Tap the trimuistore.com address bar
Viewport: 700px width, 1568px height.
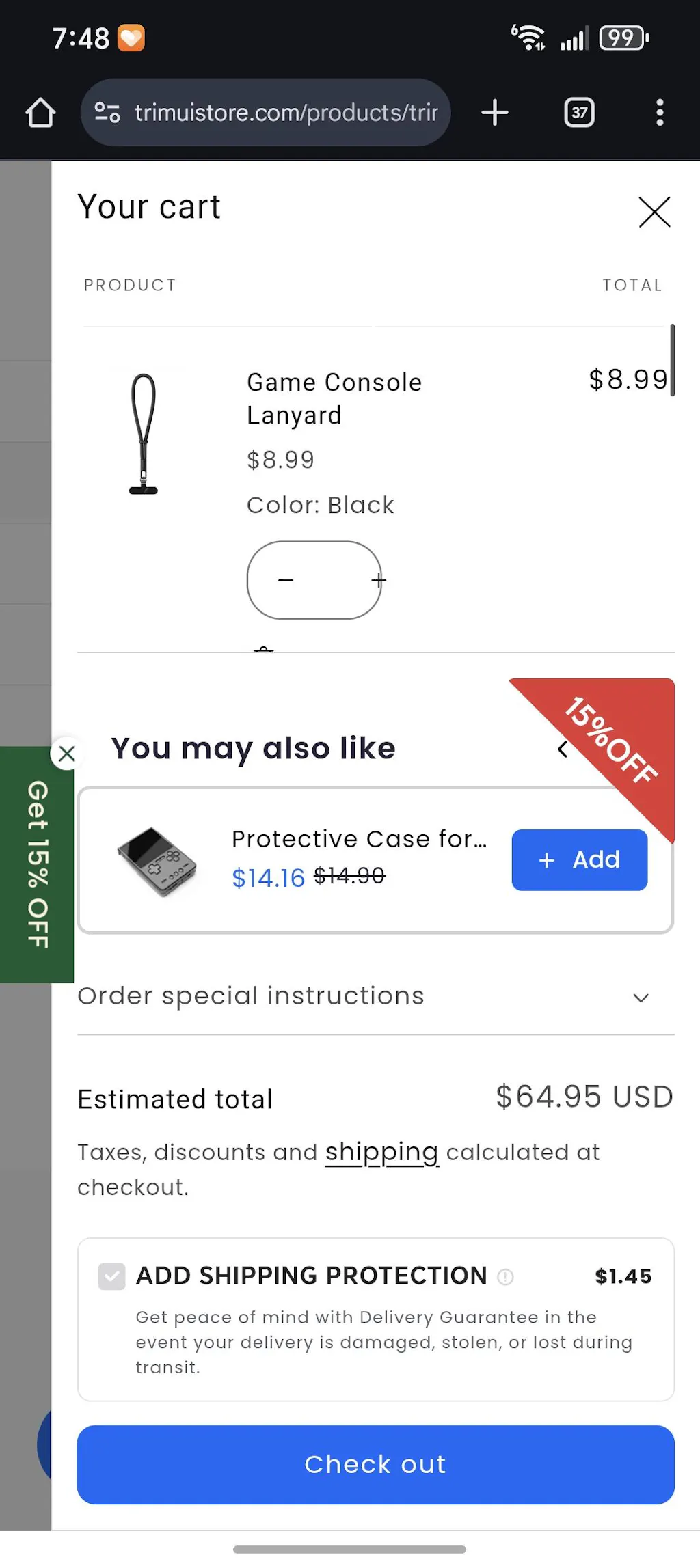click(x=286, y=113)
